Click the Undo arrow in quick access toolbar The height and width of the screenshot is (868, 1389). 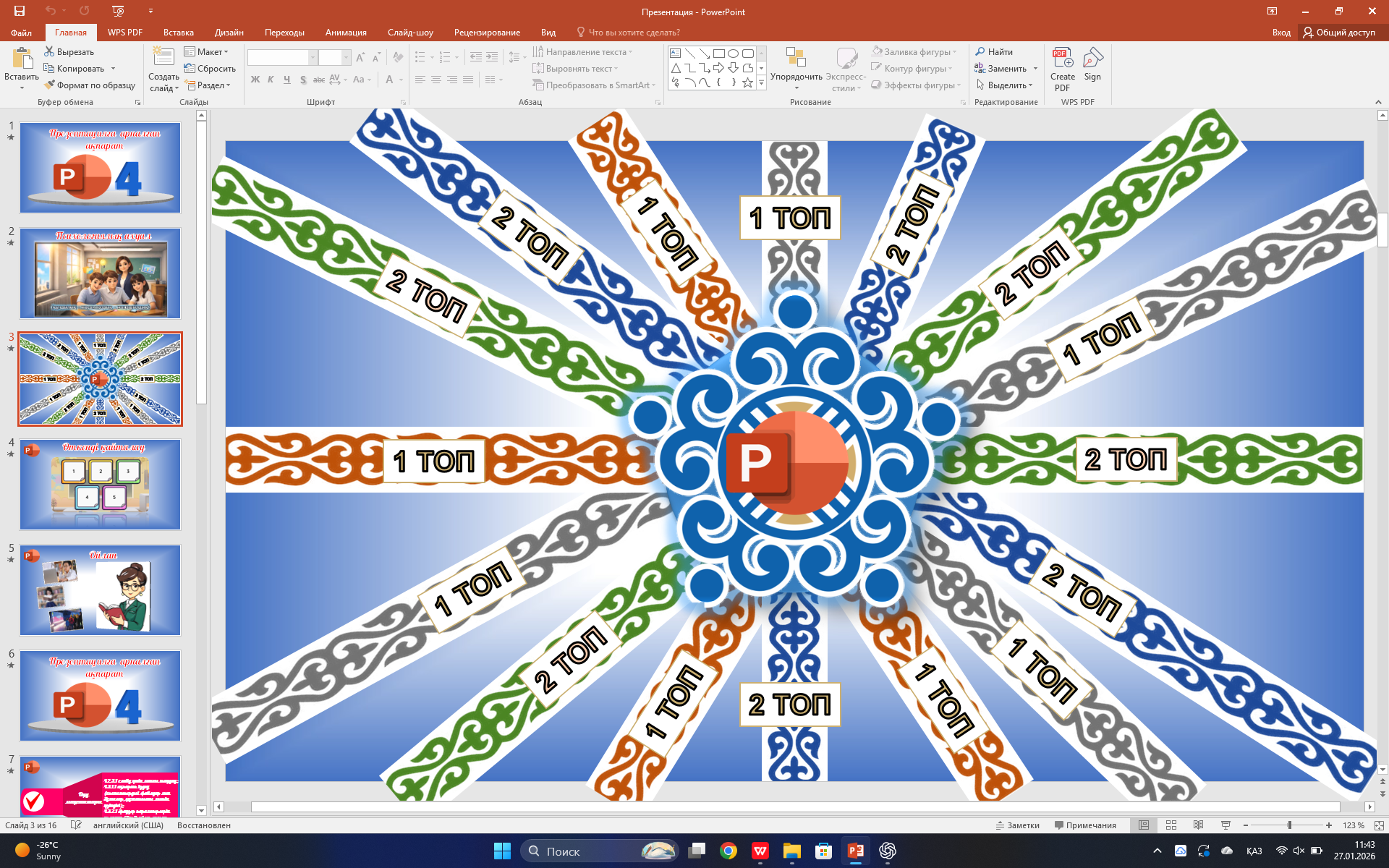[x=50, y=11]
